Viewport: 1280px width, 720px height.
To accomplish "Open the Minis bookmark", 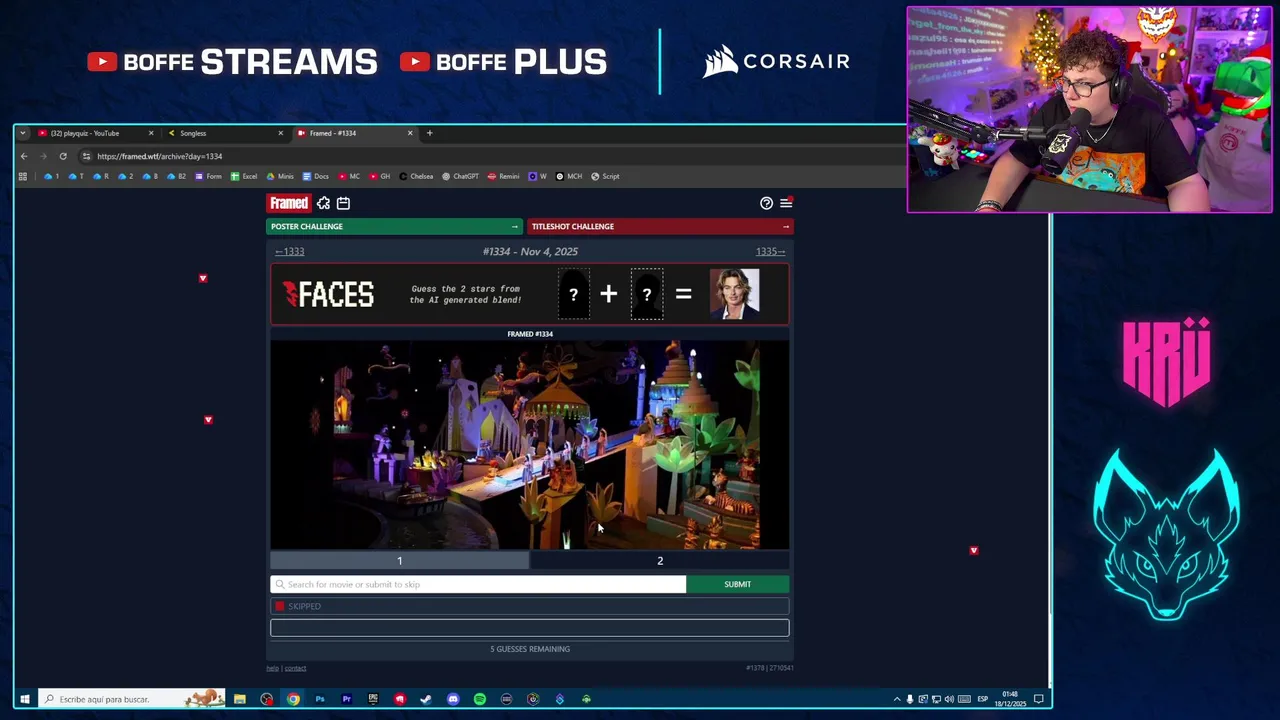I will (x=280, y=176).
